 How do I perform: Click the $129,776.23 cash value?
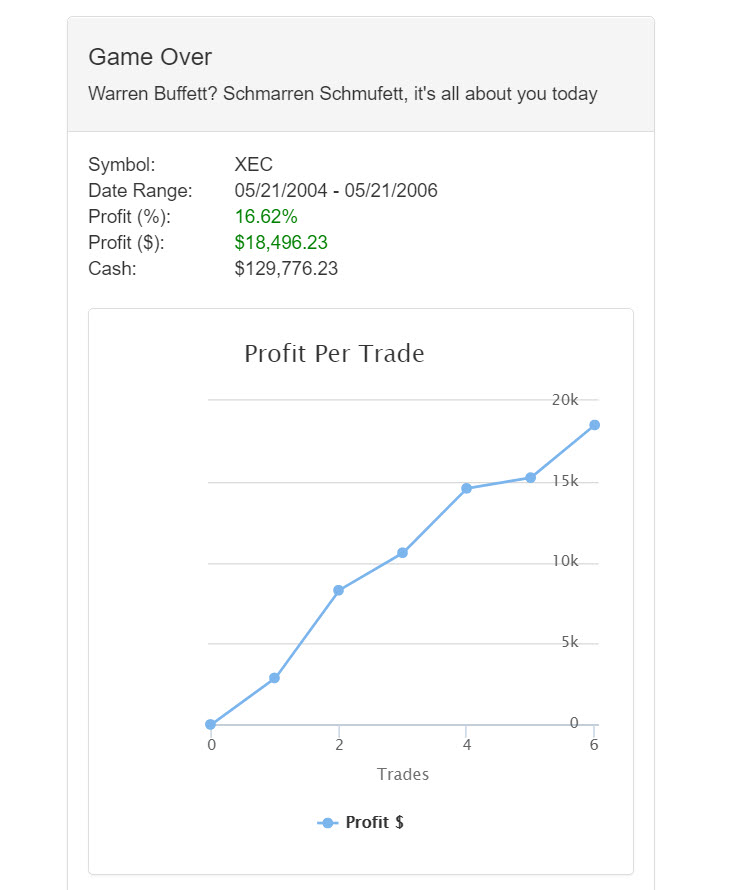286,268
